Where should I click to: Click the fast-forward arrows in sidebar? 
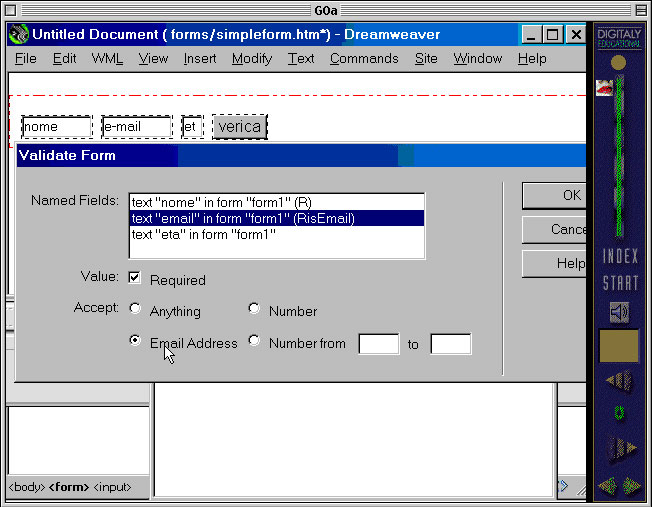click(x=622, y=448)
